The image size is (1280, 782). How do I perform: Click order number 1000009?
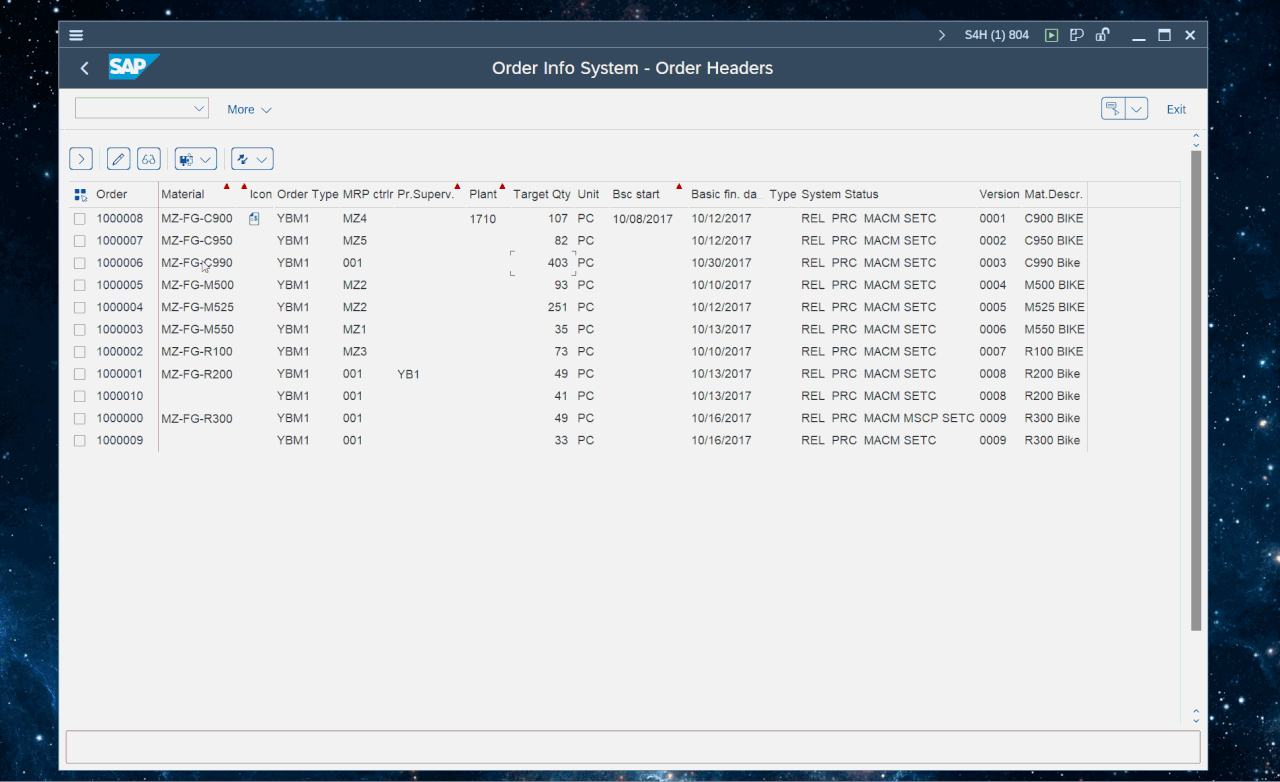(x=120, y=440)
